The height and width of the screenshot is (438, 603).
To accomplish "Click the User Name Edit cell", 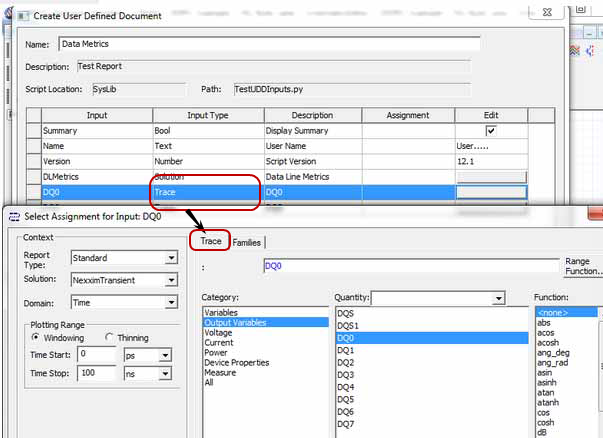I will [491, 146].
